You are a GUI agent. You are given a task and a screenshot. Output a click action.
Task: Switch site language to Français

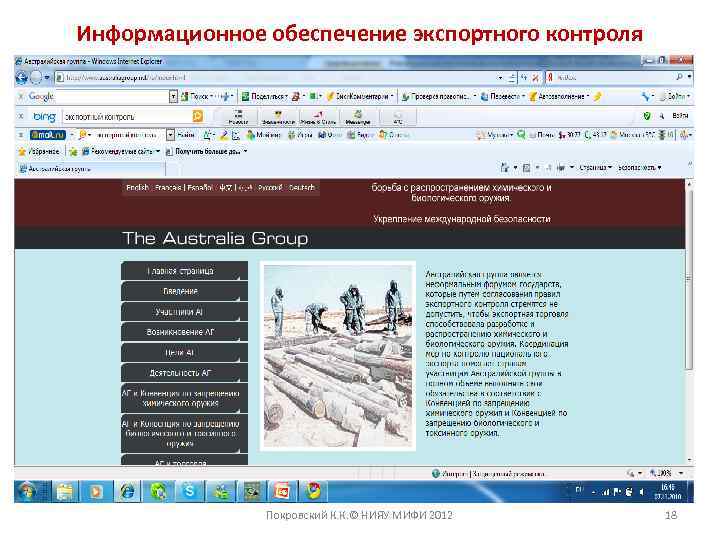point(169,188)
